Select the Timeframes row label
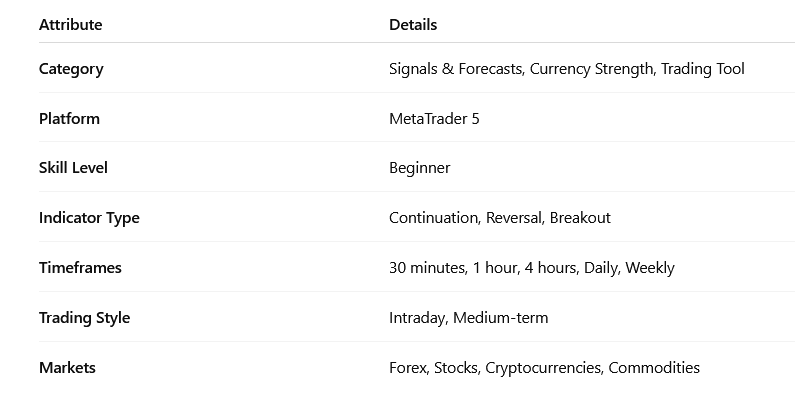 80,268
